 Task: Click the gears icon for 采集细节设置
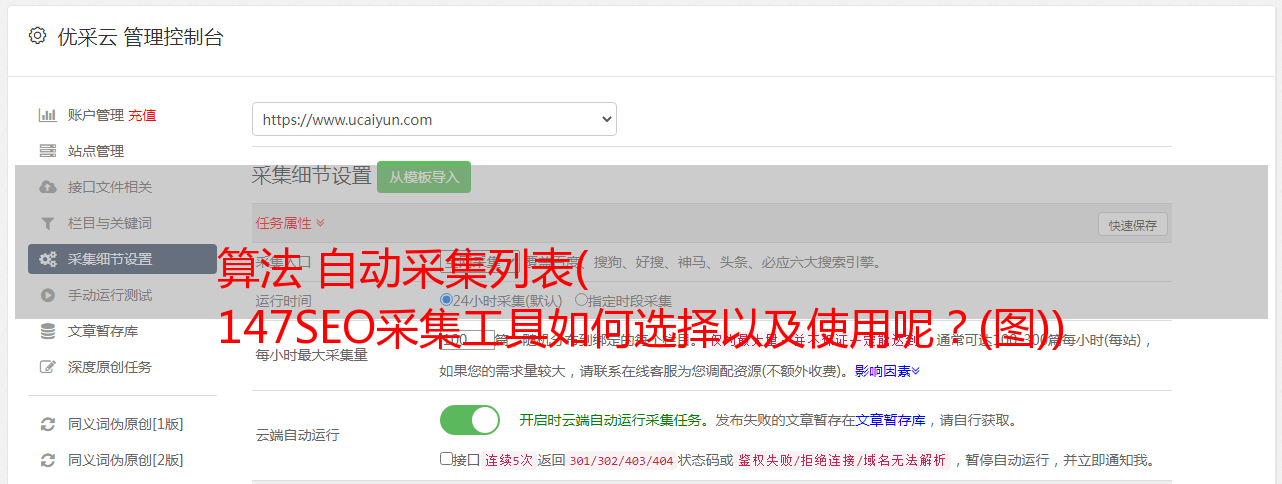pyautogui.click(x=47, y=259)
